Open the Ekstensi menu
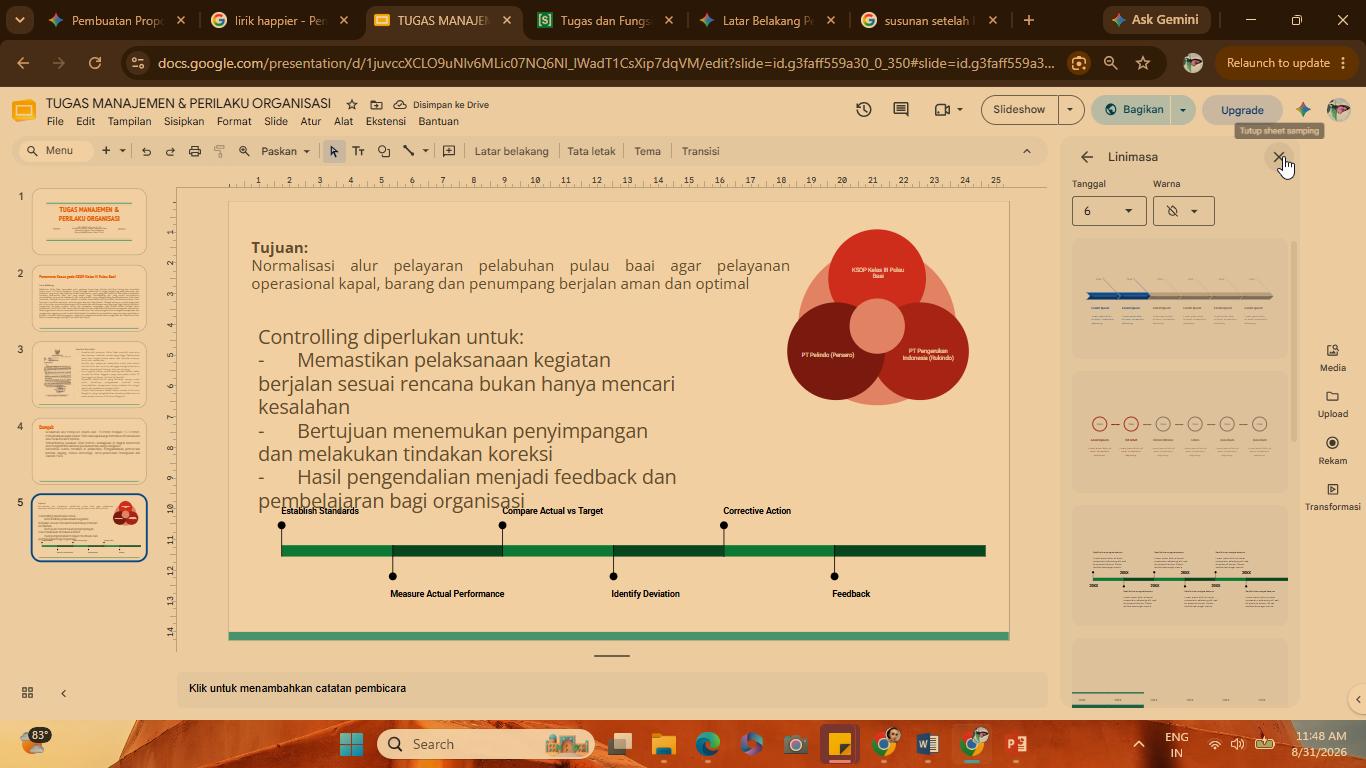Screen dimensions: 1366x768 [385, 121]
